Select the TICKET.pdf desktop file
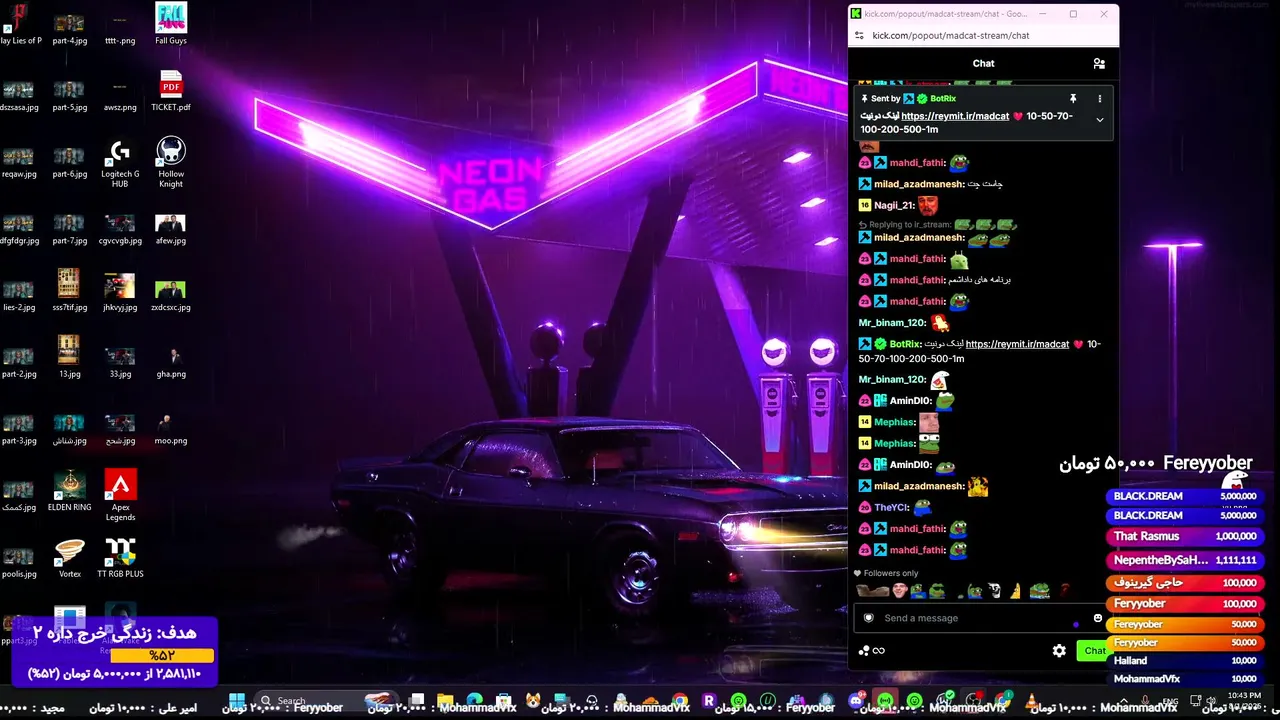 coord(171,91)
